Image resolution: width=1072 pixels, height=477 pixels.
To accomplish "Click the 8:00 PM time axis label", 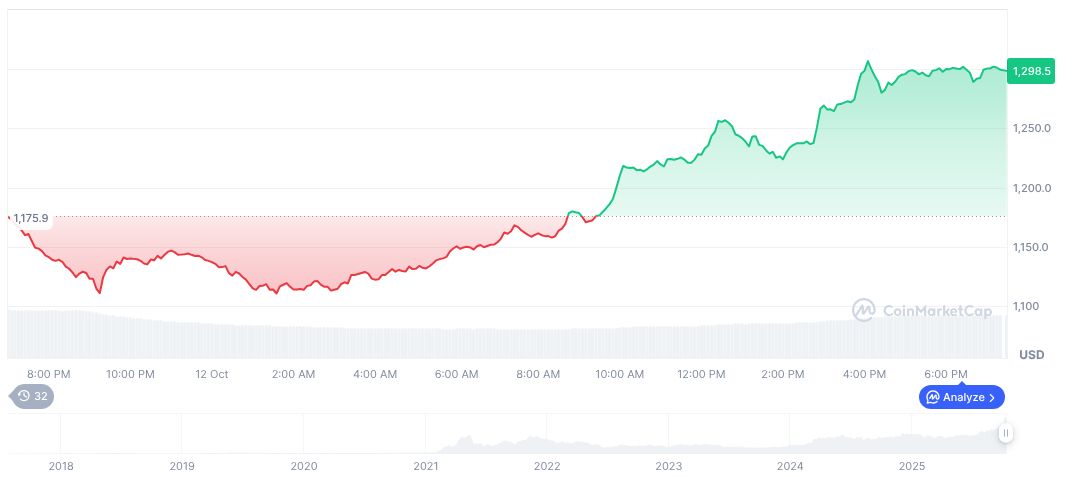I will pyautogui.click(x=49, y=374).
